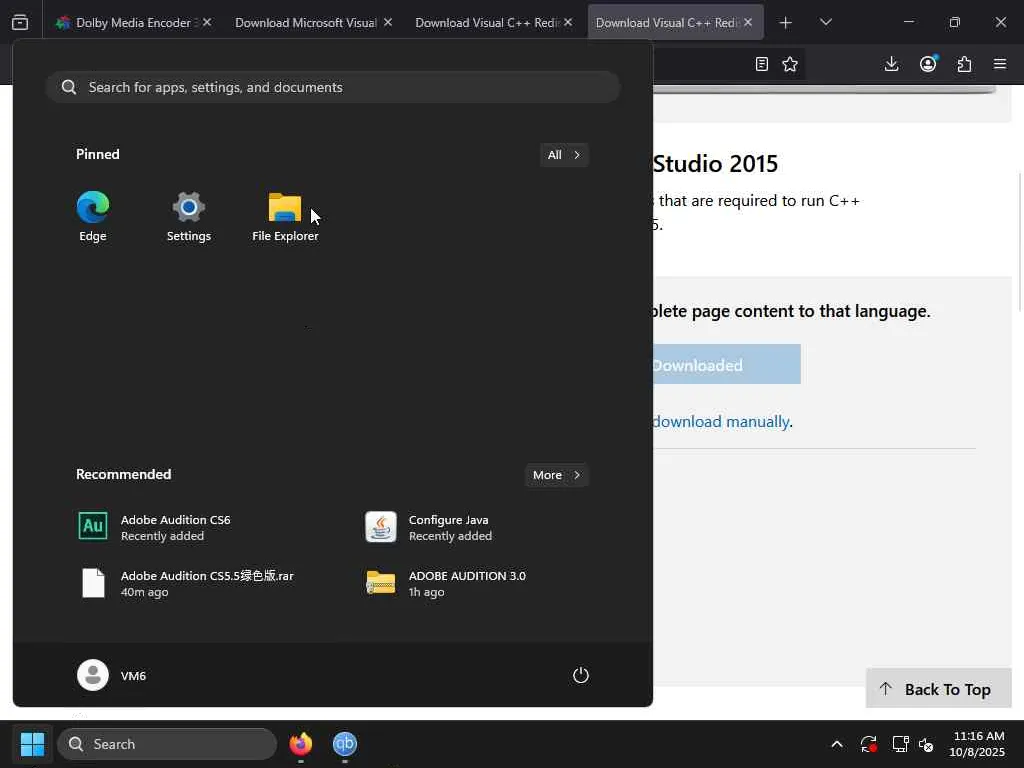This screenshot has height=768, width=1024.
Task: Click the page vertical scrollbar
Action: 1019,242
